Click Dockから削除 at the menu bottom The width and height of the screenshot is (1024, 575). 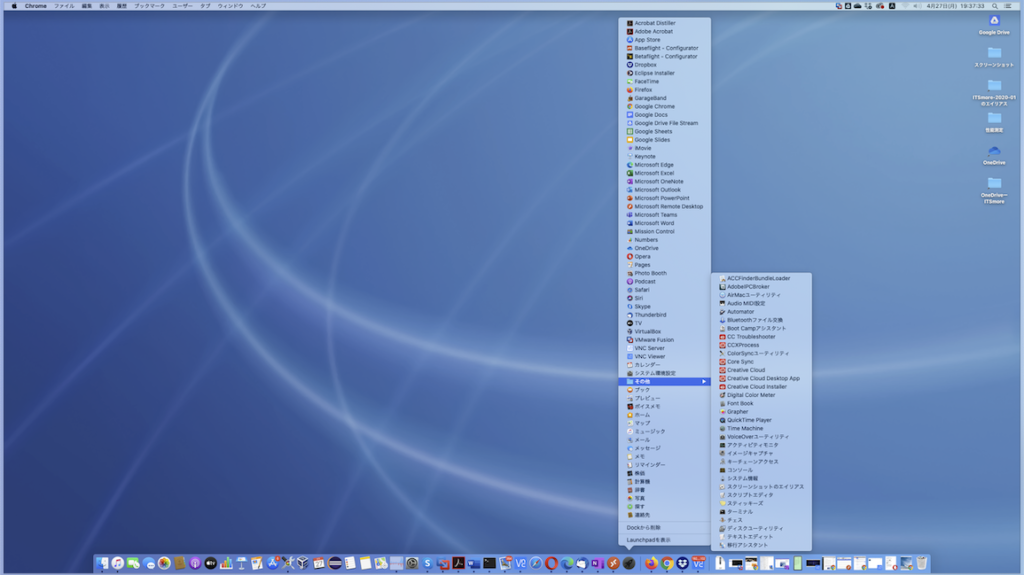643,527
